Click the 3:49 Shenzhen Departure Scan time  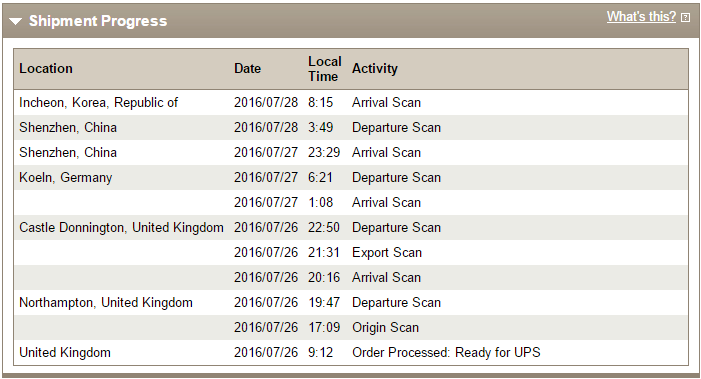tap(320, 127)
